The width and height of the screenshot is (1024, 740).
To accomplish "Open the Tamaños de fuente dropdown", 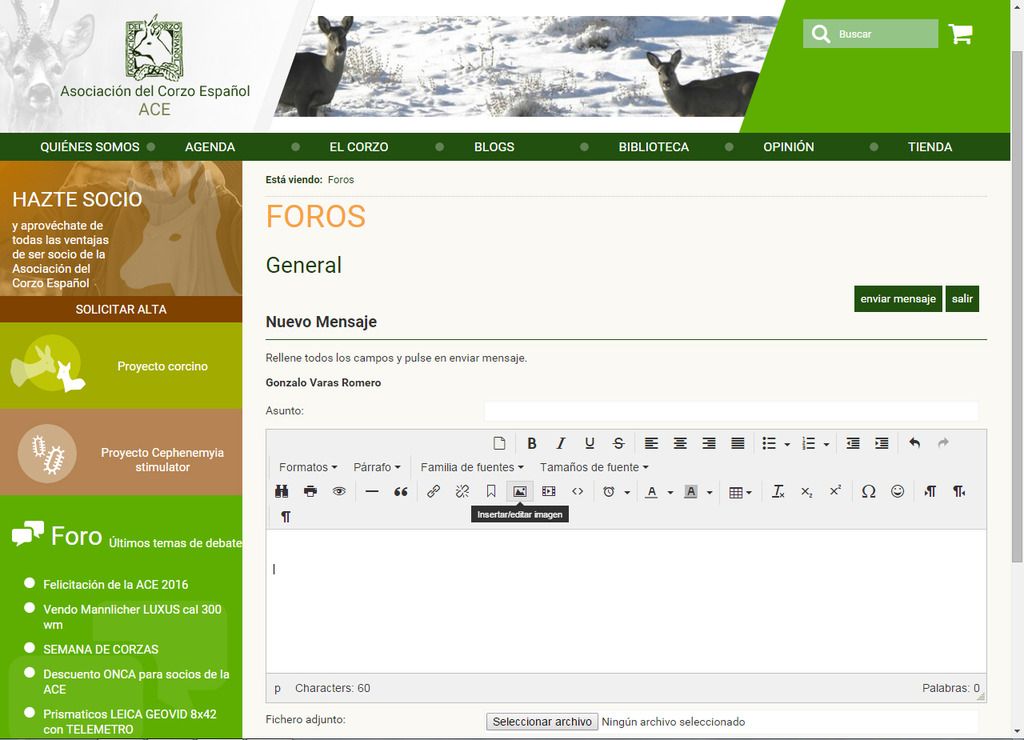I will [594, 467].
